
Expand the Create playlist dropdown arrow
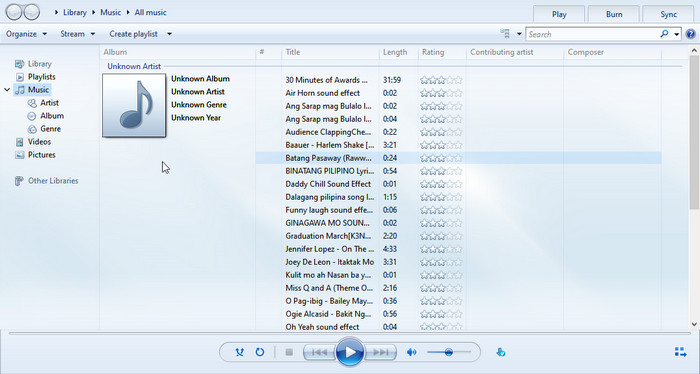(x=170, y=34)
